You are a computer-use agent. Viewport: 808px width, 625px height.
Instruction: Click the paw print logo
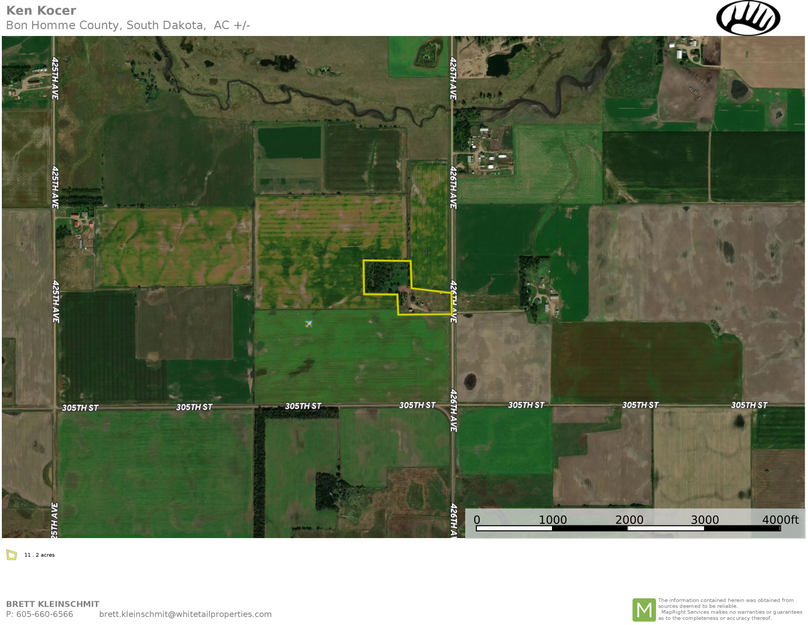747,18
